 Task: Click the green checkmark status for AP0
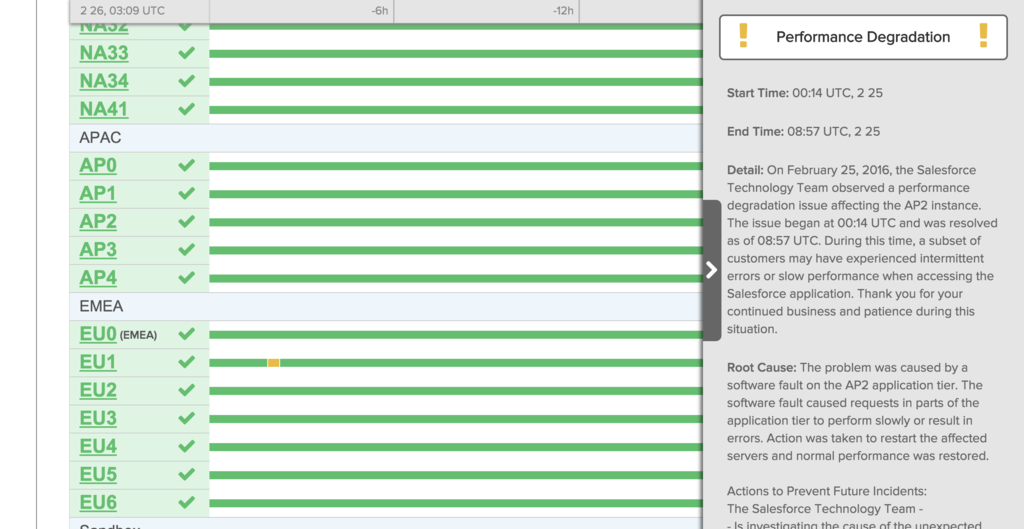click(187, 165)
